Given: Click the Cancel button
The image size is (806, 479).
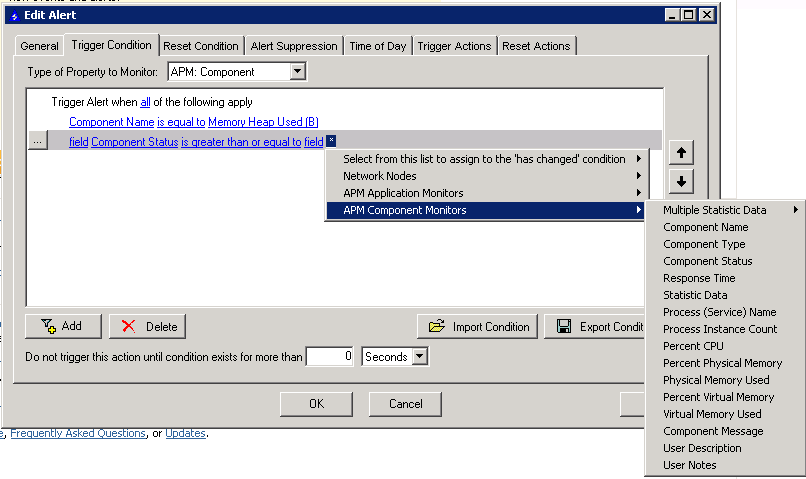Looking at the screenshot, I should pyautogui.click(x=405, y=404).
